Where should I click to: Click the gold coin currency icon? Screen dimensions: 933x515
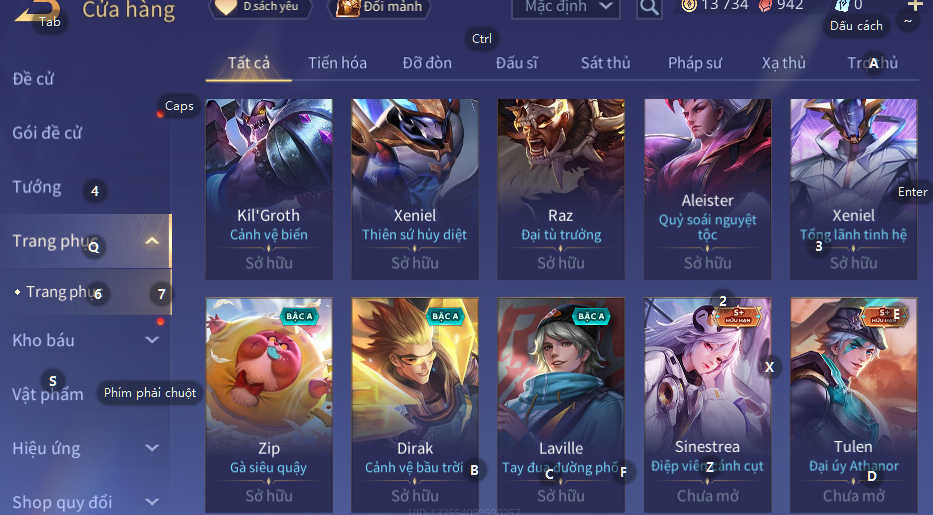pyautogui.click(x=689, y=6)
